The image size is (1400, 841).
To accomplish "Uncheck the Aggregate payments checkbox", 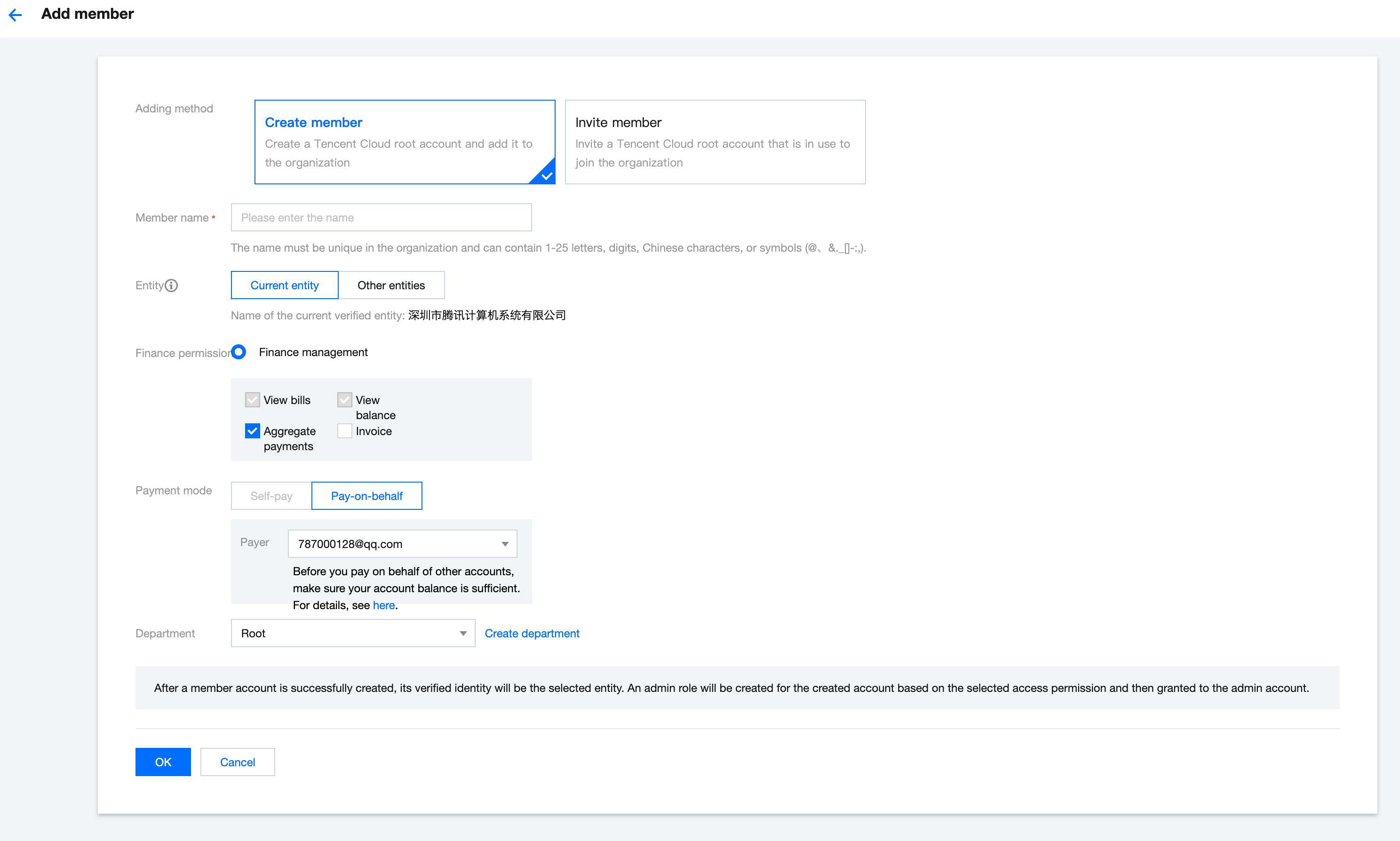I will [x=252, y=431].
